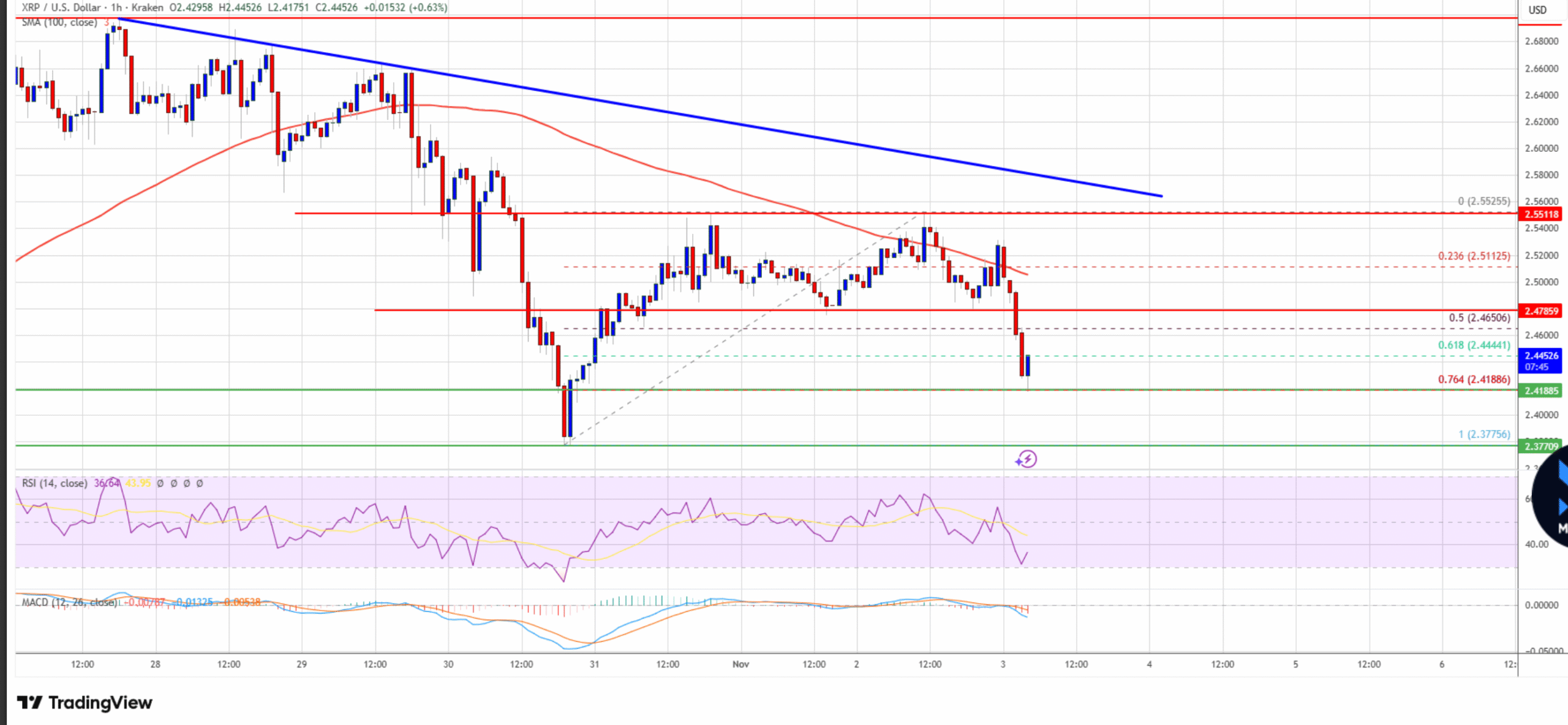Click the TradingView logo
The image size is (1568, 725).
coord(85,702)
